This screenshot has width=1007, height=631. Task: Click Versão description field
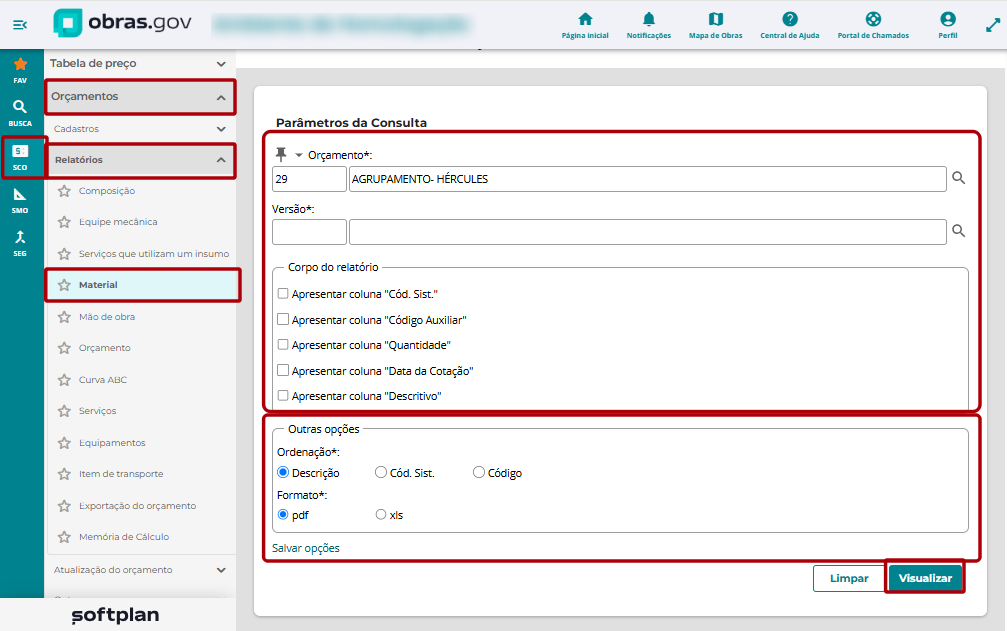647,232
